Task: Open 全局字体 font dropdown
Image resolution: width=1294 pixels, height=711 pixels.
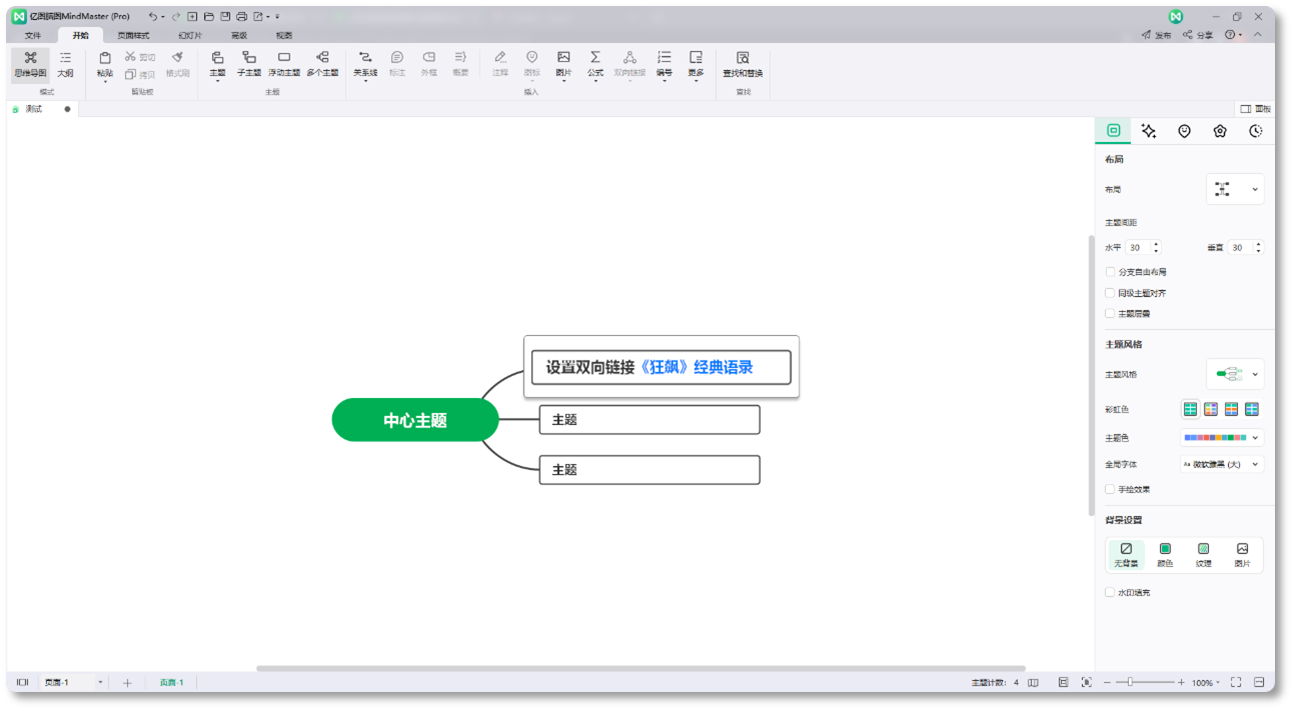Action: 1222,464
